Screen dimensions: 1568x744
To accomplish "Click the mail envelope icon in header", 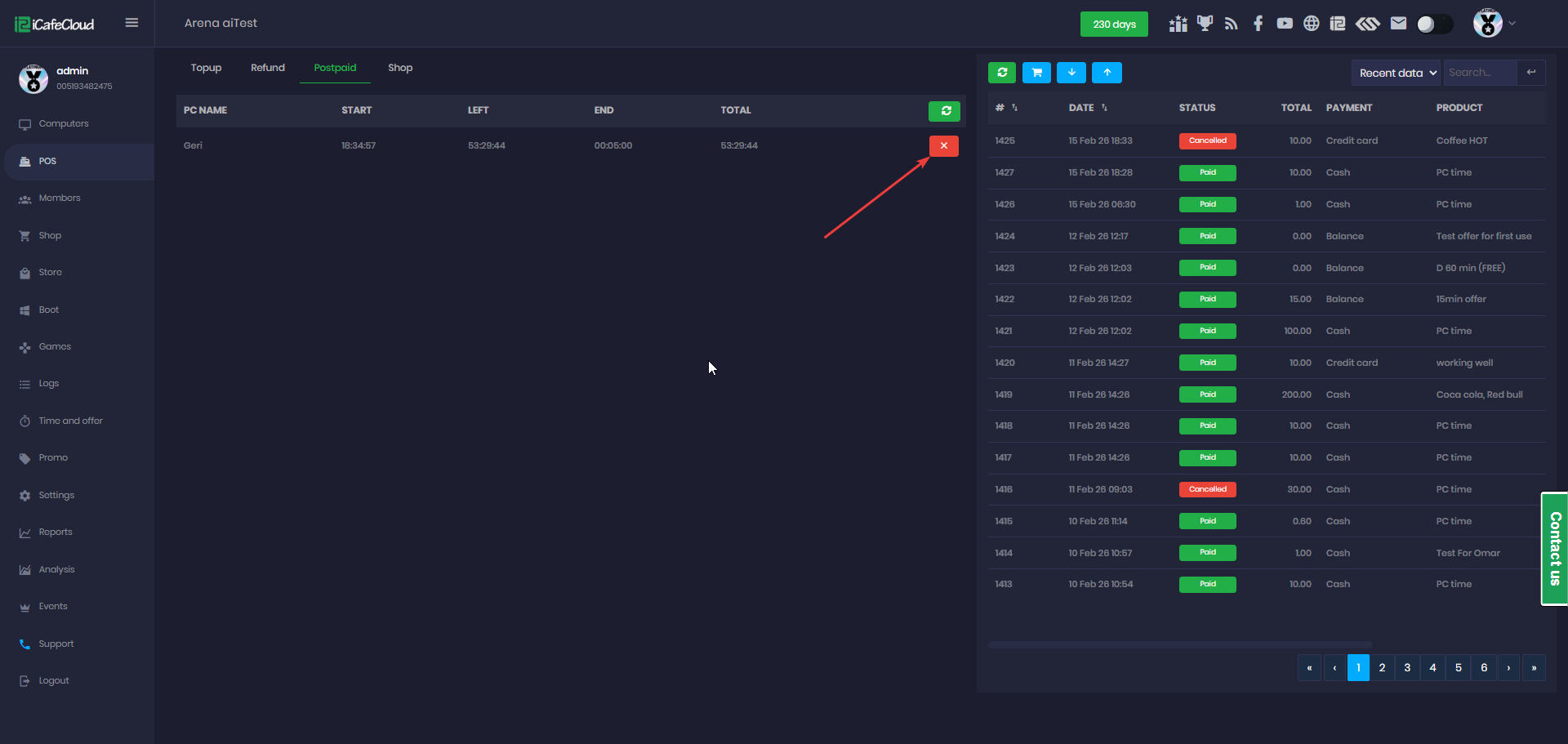I will (x=1397, y=23).
